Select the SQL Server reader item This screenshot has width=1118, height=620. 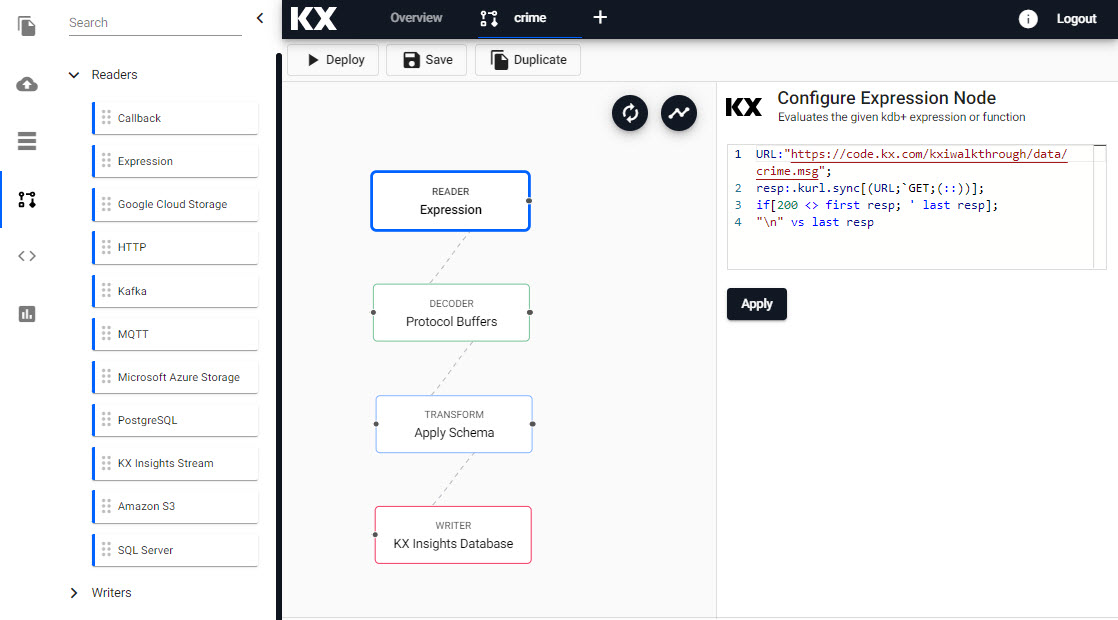175,549
